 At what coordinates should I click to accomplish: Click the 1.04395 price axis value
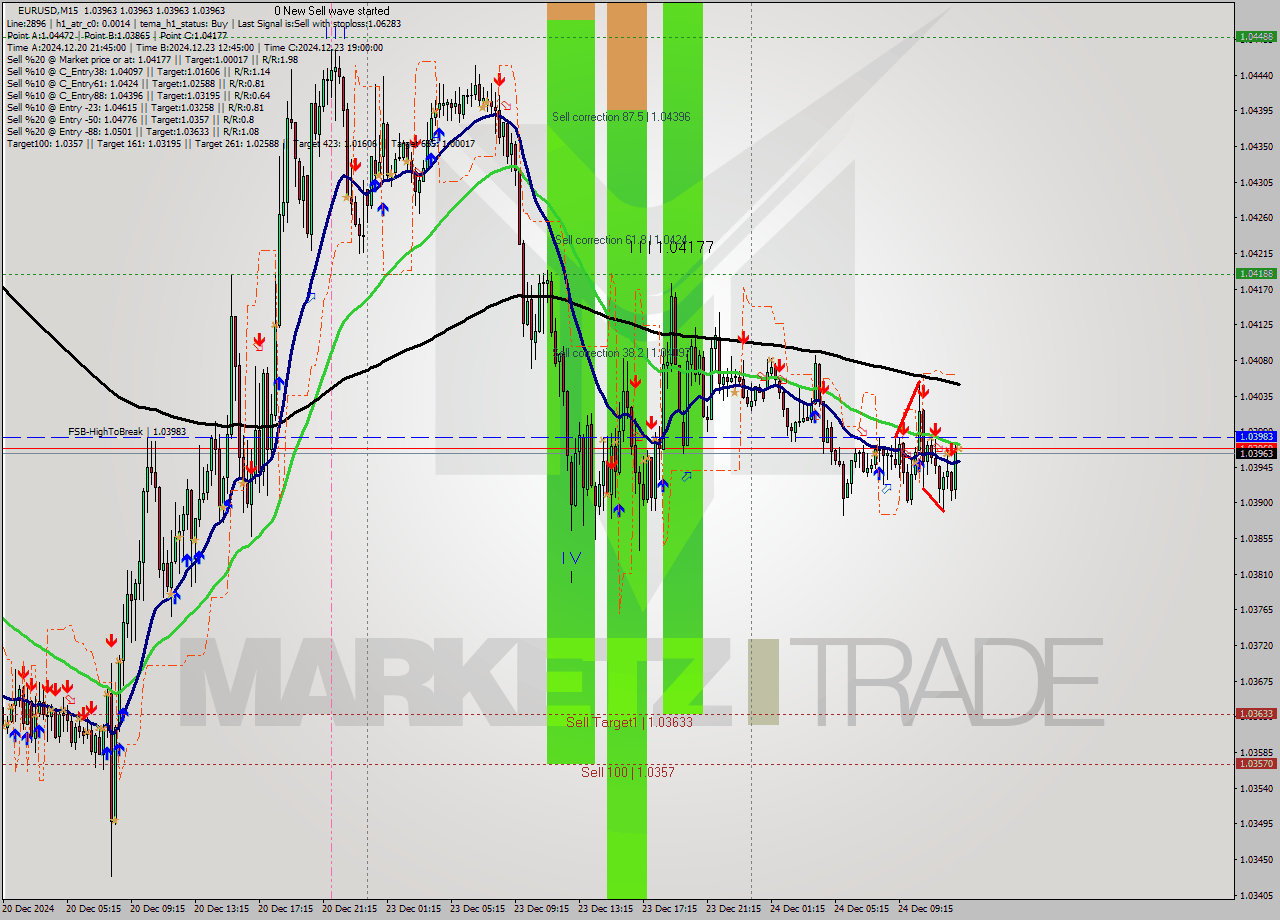click(1256, 110)
